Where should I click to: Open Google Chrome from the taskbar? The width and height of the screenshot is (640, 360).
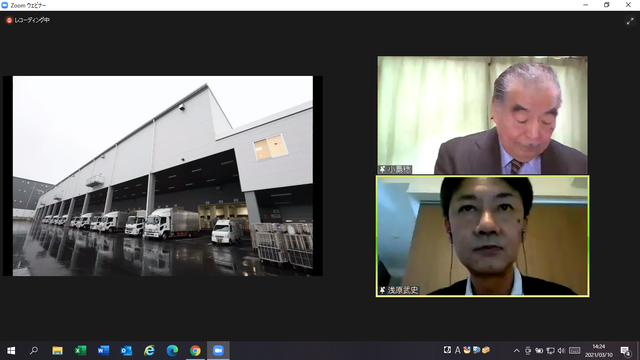click(195, 351)
